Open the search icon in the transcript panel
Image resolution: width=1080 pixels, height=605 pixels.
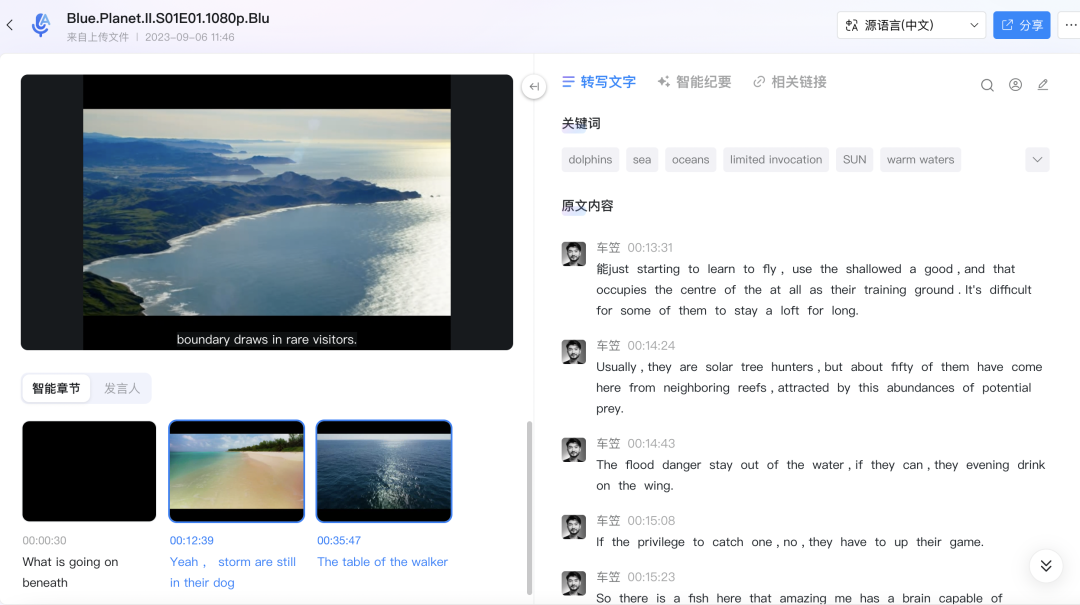[987, 85]
